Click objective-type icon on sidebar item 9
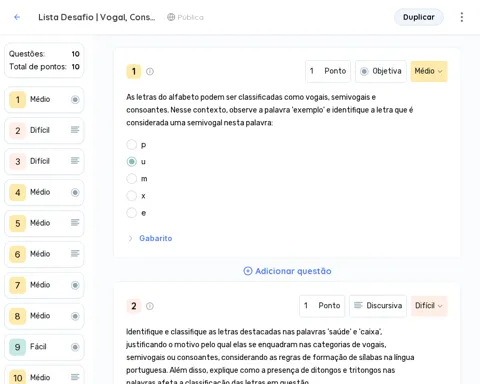 click(75, 347)
